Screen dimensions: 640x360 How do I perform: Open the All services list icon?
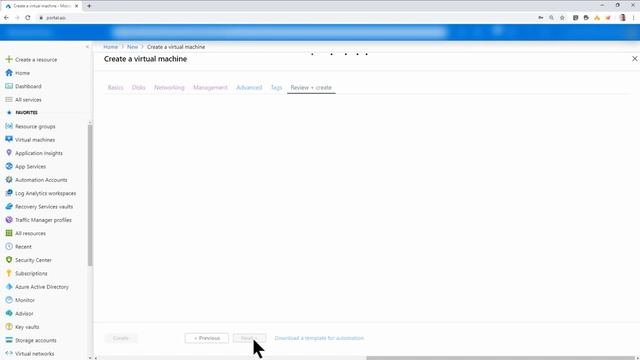point(9,100)
